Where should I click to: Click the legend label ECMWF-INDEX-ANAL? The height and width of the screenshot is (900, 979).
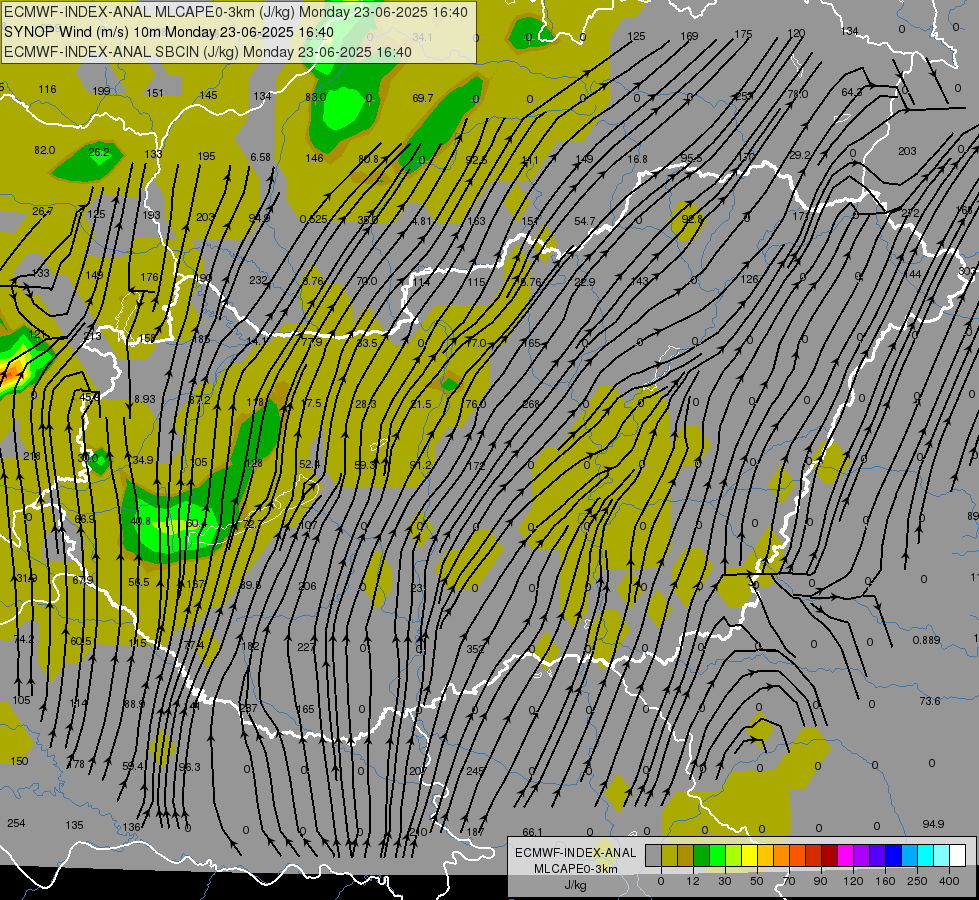point(576,853)
